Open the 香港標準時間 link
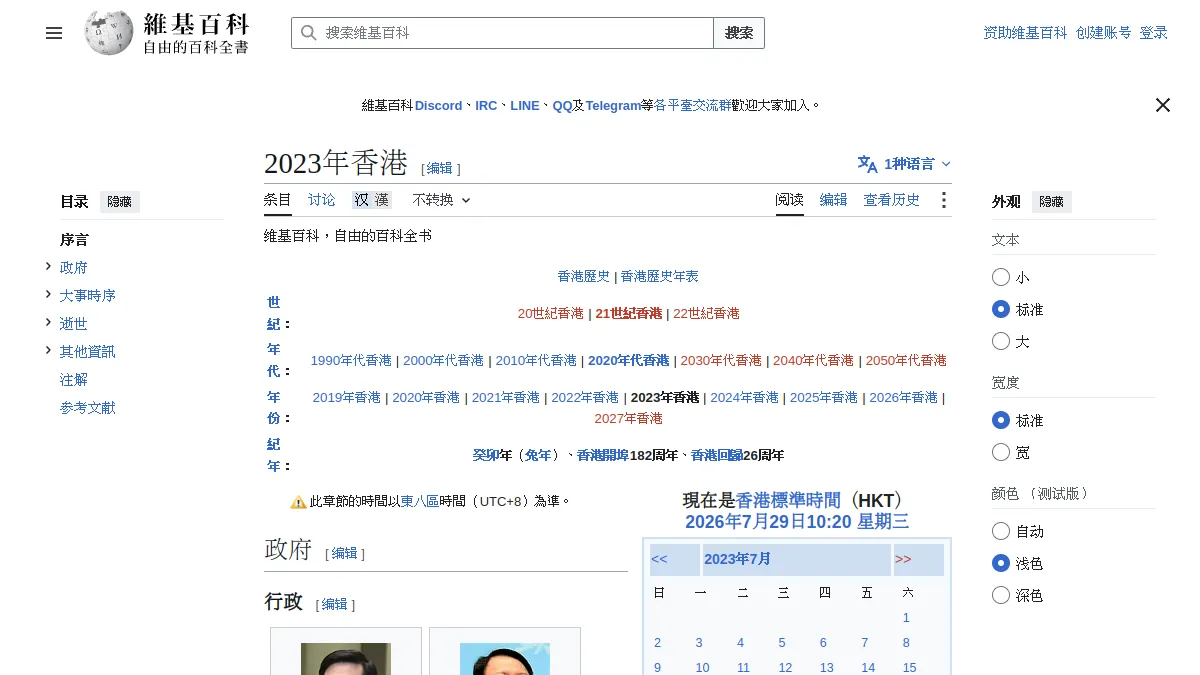The height and width of the screenshot is (675, 1200). pos(789,500)
